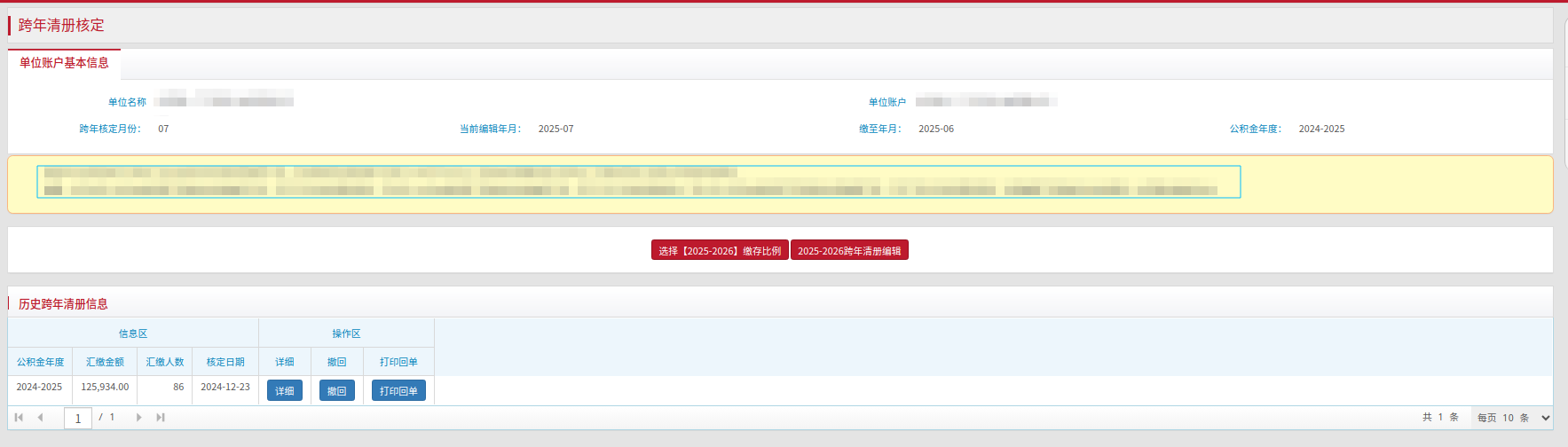Click the 2024-12-23 date cell
The height and width of the screenshot is (447, 1568).
click(225, 388)
